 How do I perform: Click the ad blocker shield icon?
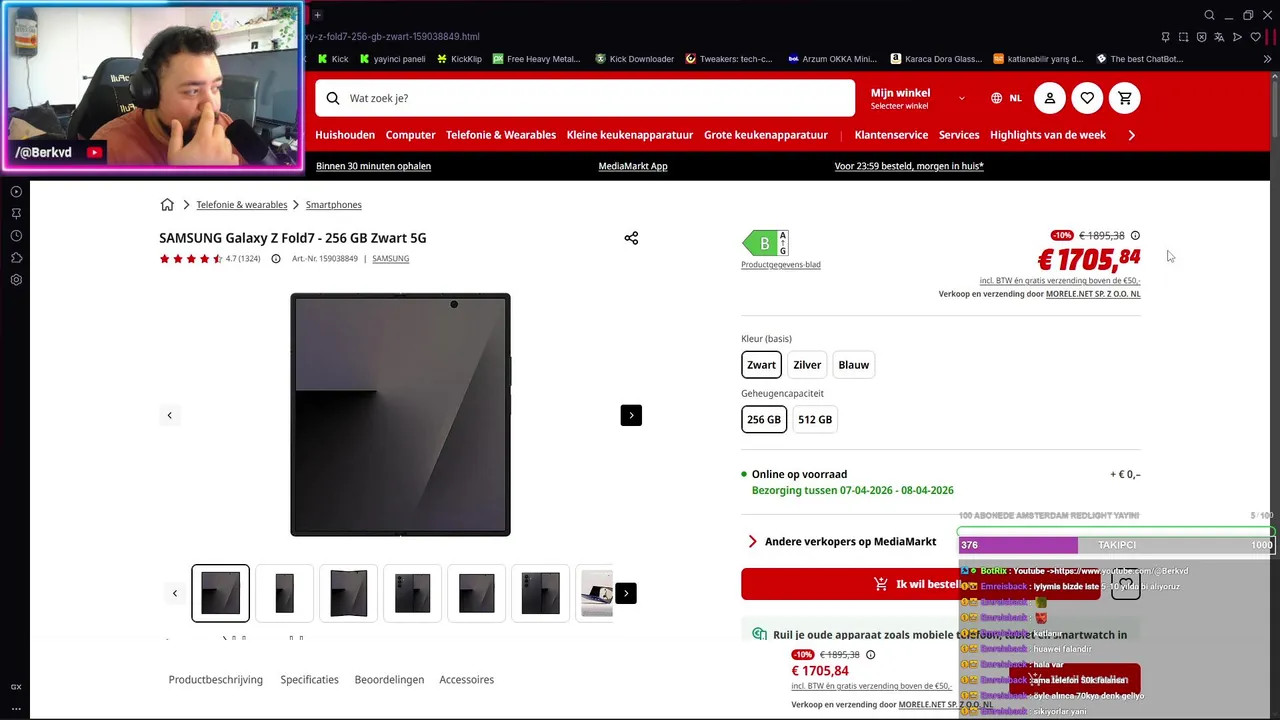(1201, 37)
